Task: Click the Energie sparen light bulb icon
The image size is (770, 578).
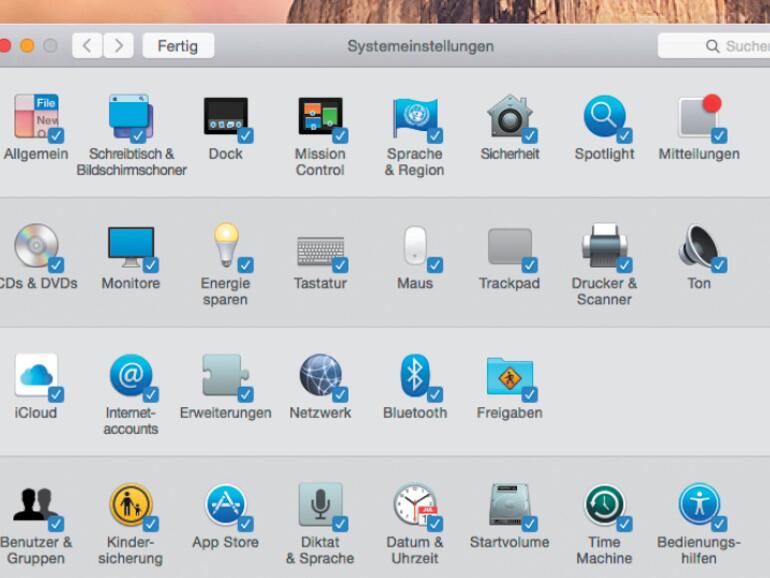Action: click(x=225, y=245)
